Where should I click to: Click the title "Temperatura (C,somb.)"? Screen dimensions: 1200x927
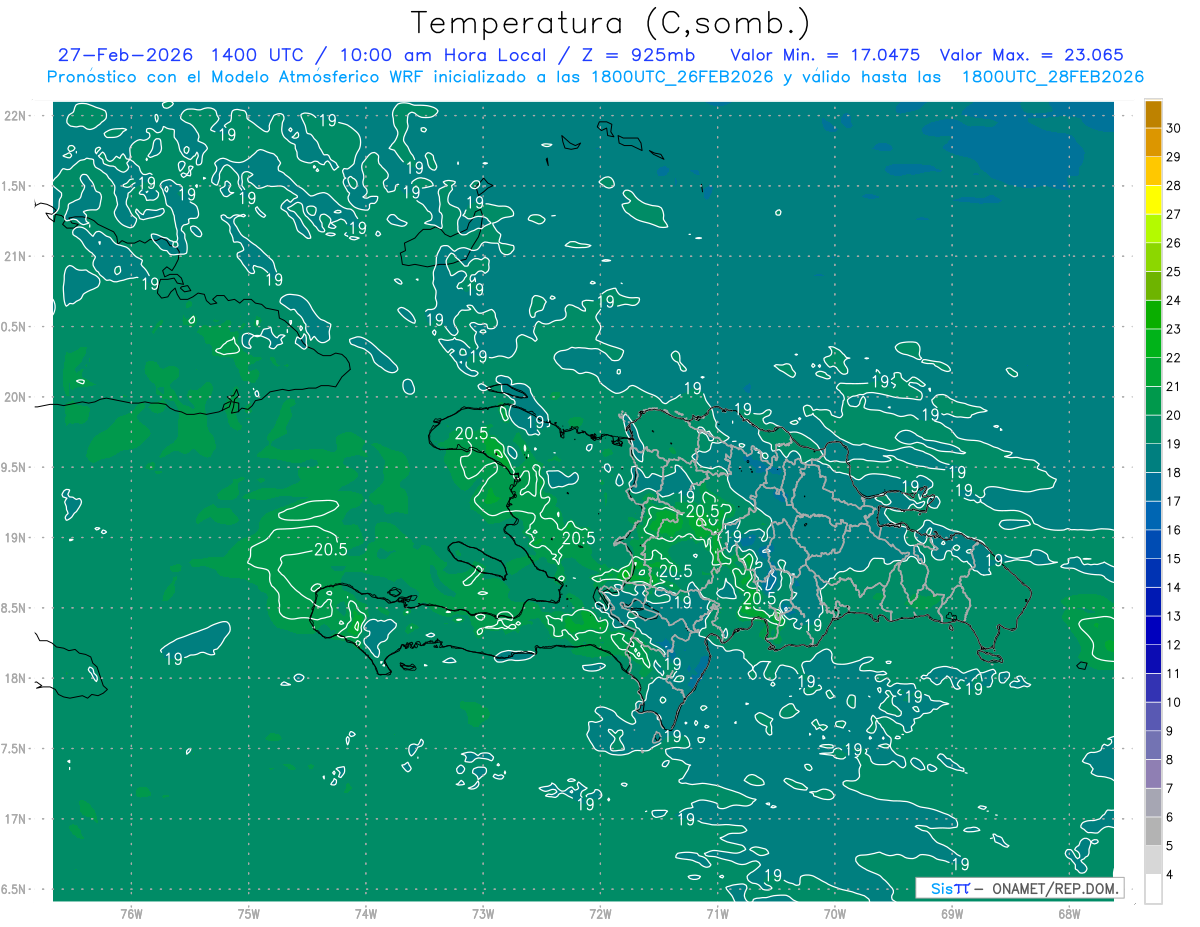point(611,22)
